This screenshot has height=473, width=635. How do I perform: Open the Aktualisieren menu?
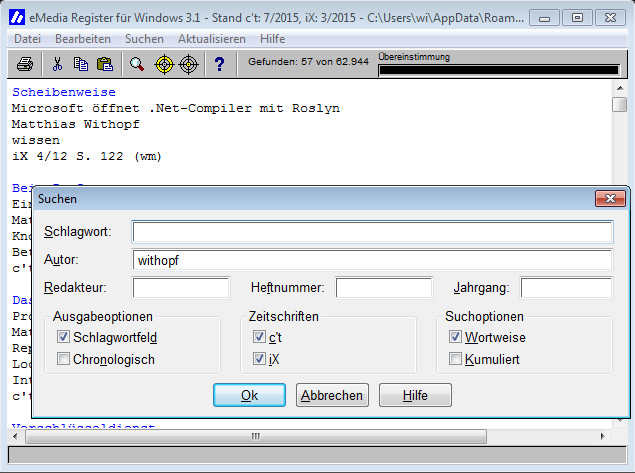[211, 38]
